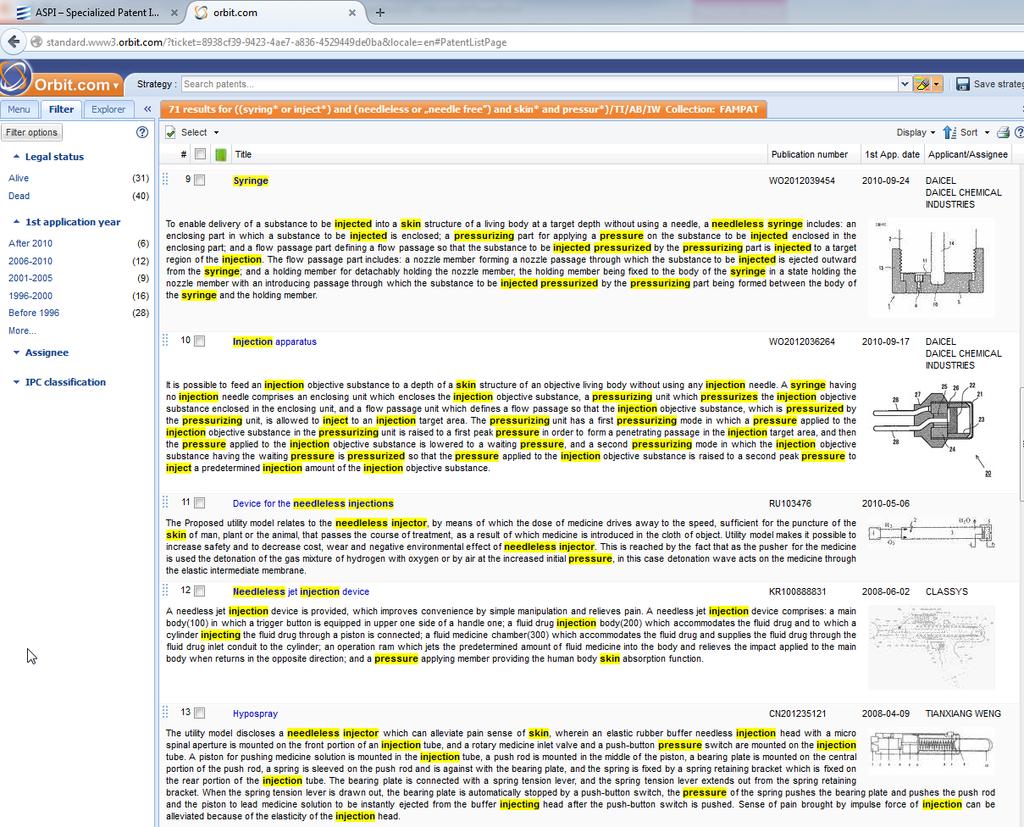Click the Sort ascending arrow icon
This screenshot has width=1024, height=827.
(949, 133)
